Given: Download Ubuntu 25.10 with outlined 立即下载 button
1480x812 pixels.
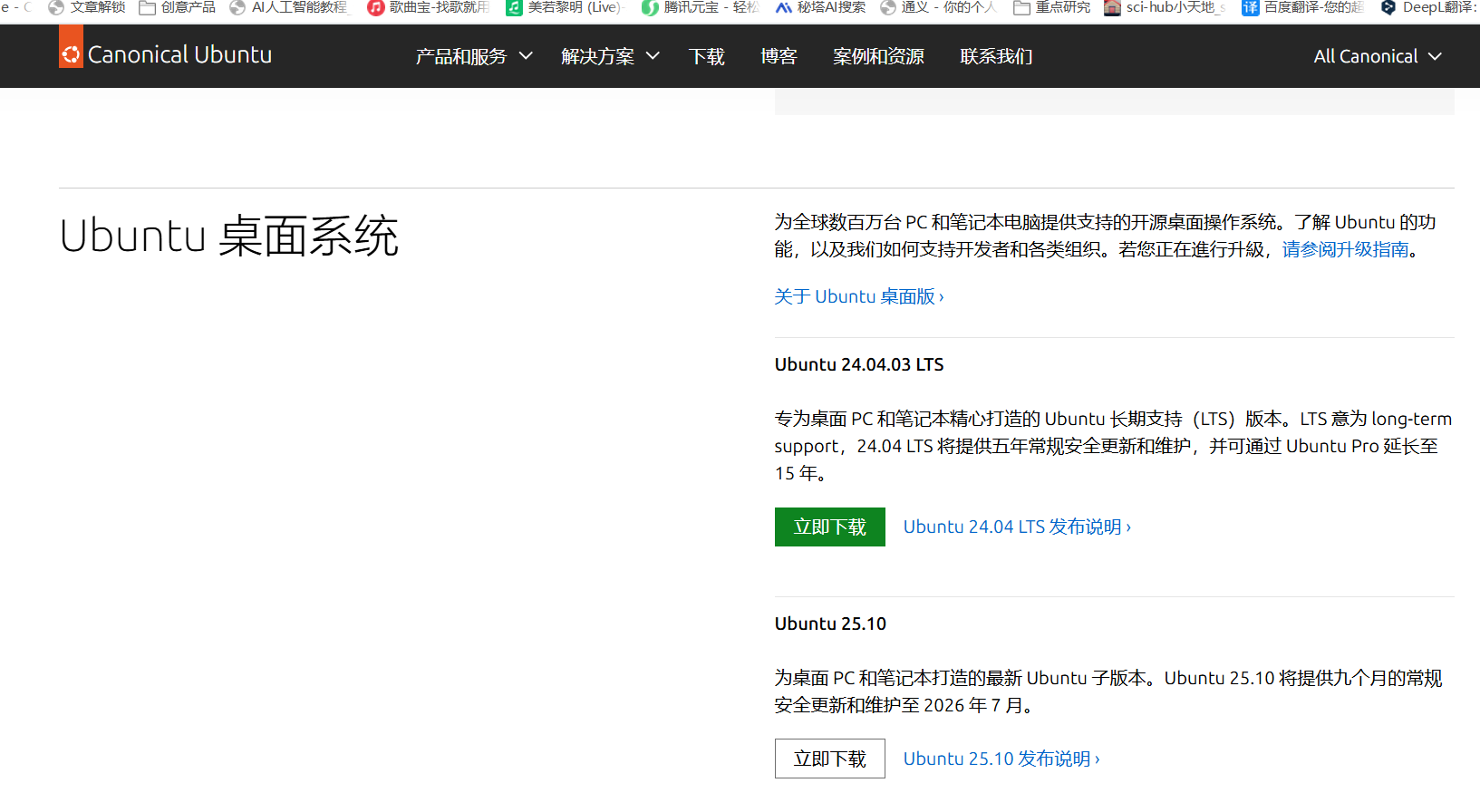Looking at the screenshot, I should tap(830, 759).
